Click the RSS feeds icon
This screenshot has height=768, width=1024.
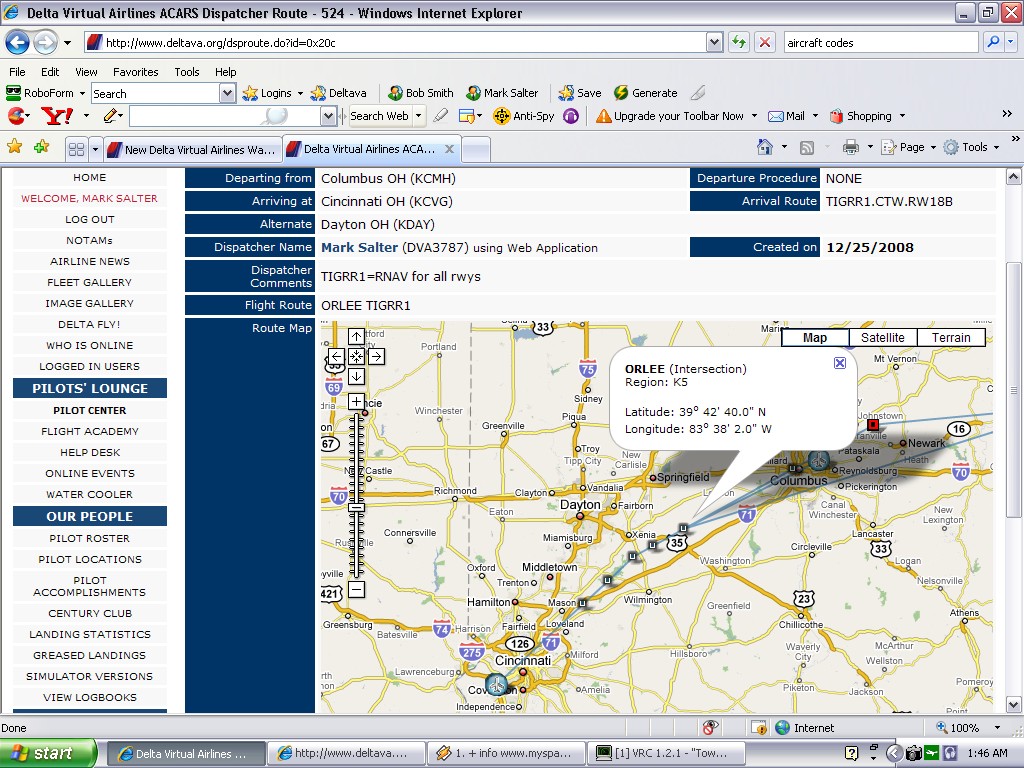pyautogui.click(x=807, y=148)
